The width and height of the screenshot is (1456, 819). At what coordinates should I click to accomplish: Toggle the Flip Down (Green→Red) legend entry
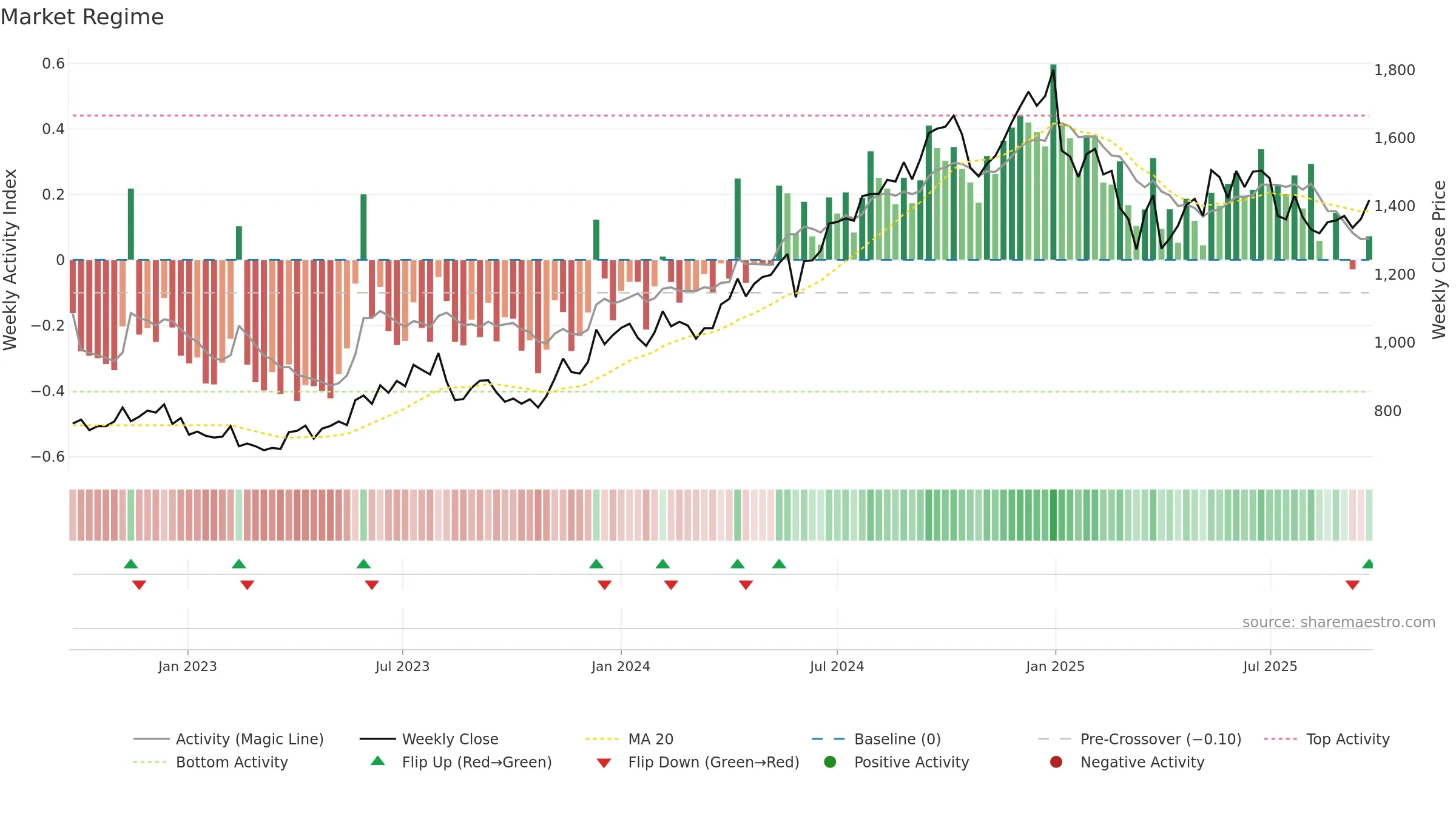tap(698, 762)
